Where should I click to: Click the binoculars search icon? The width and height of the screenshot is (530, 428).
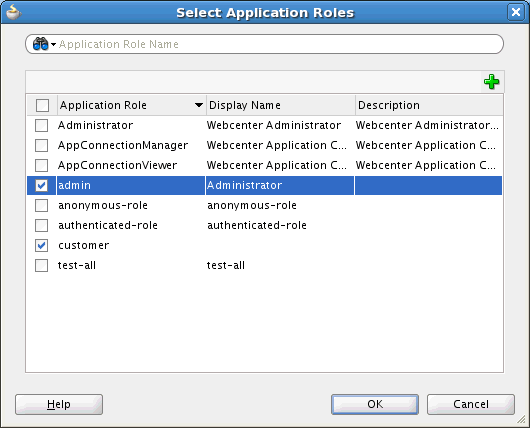(40, 44)
